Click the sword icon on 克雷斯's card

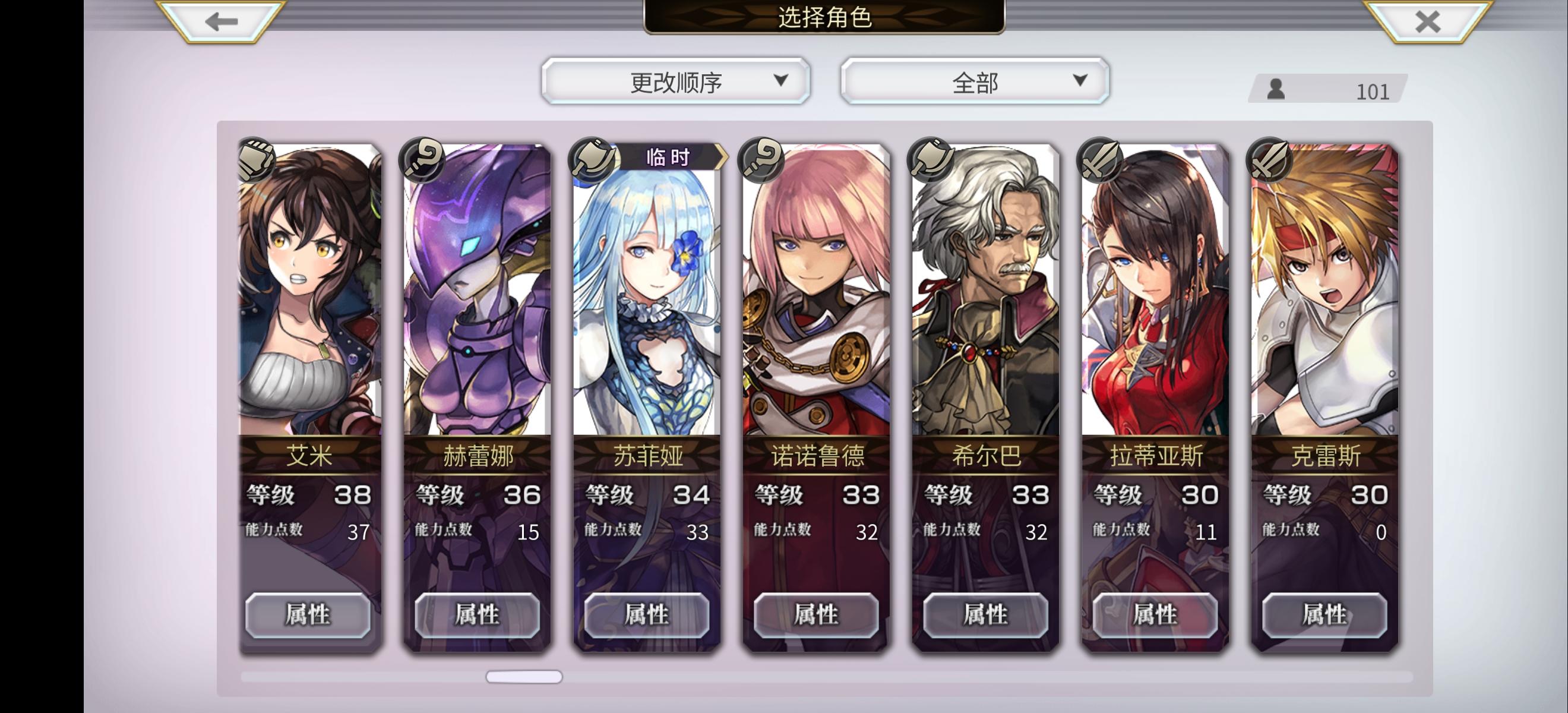[x=1269, y=159]
